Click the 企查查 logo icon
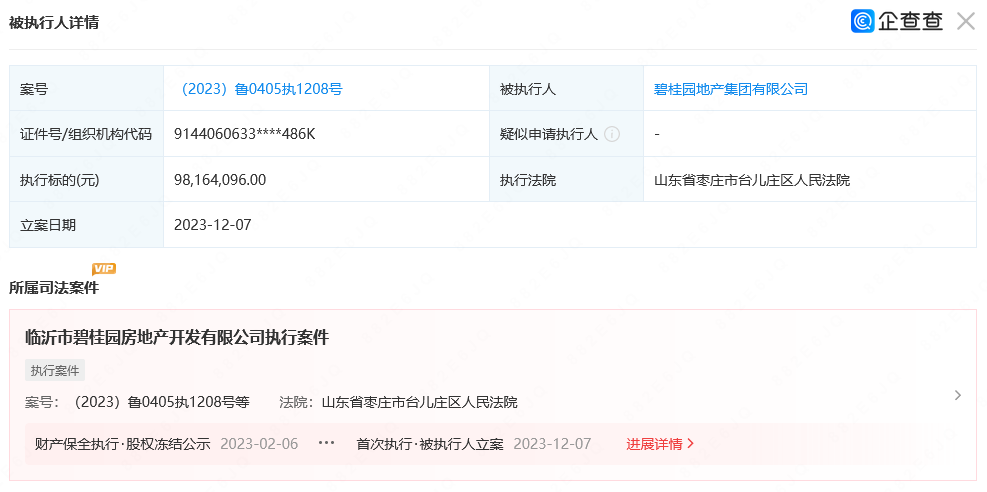The height and width of the screenshot is (492, 987). [862, 21]
